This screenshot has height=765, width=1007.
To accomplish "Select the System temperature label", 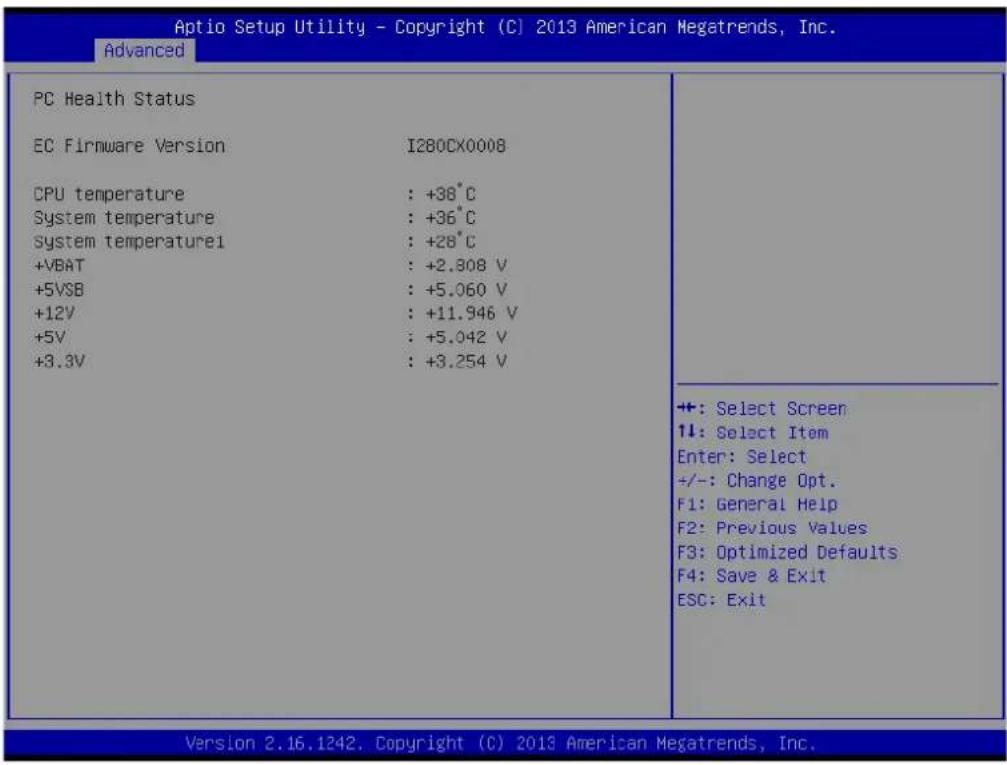I will tap(124, 218).
